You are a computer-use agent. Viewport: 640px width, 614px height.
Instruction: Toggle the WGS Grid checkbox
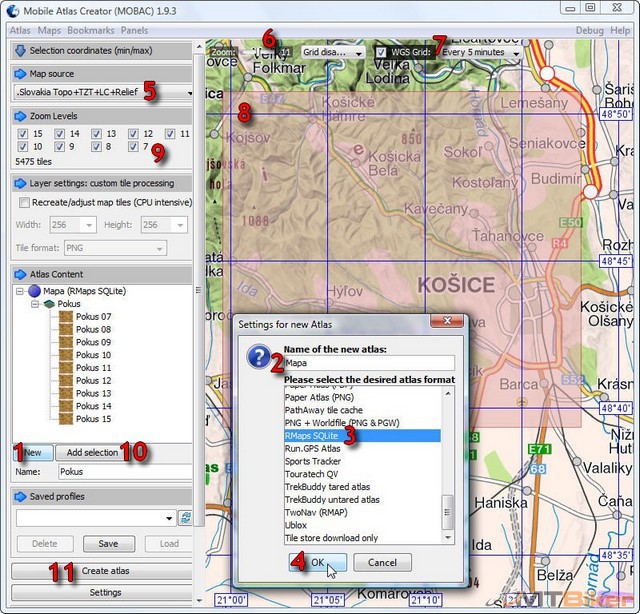pos(381,52)
